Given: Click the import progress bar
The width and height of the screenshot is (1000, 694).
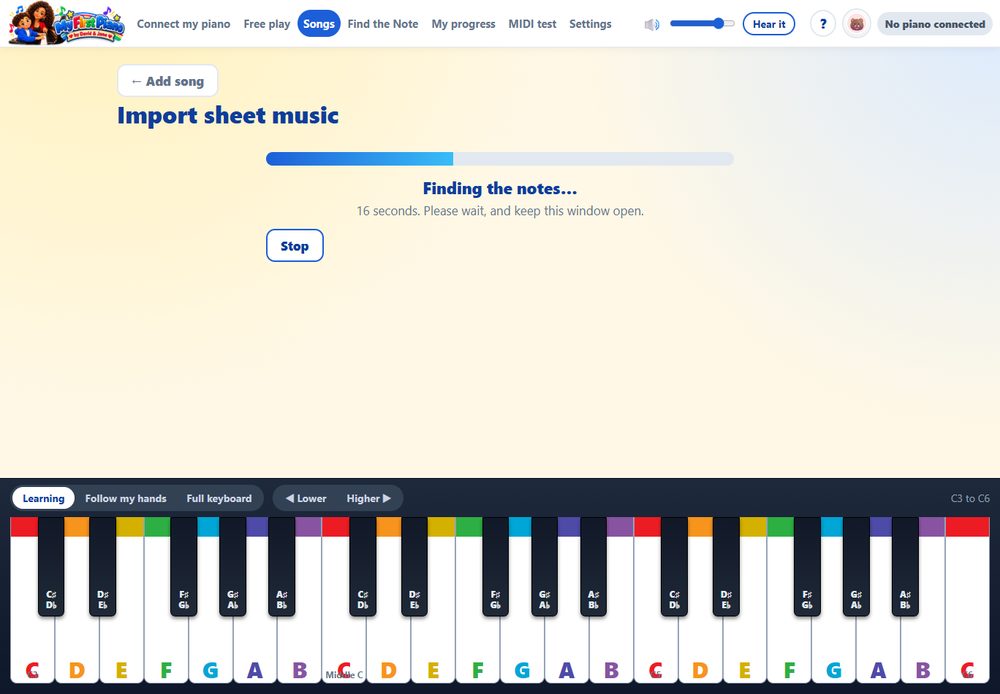Looking at the screenshot, I should (x=499, y=159).
